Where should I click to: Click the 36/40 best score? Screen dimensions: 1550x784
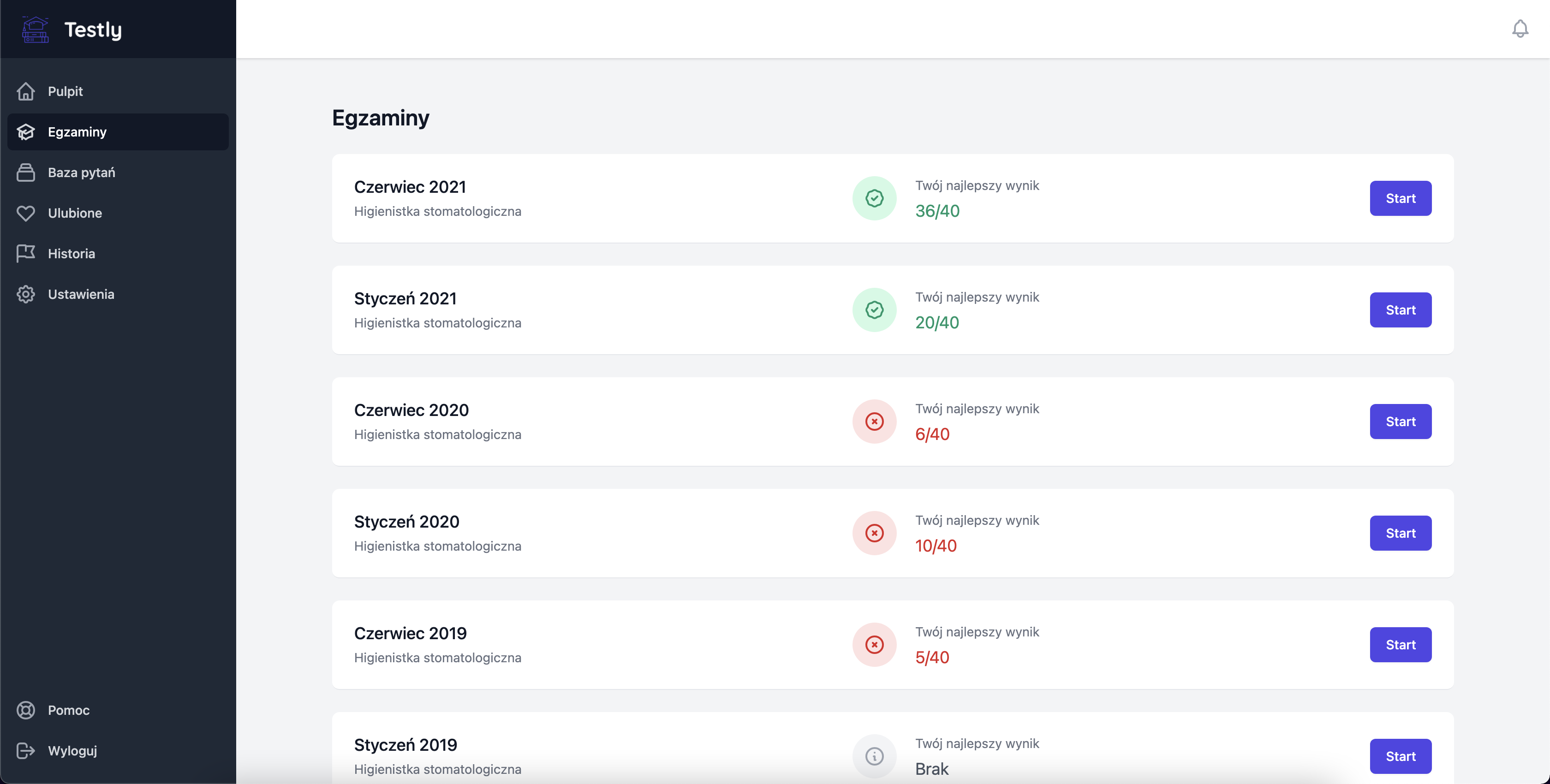coord(937,211)
